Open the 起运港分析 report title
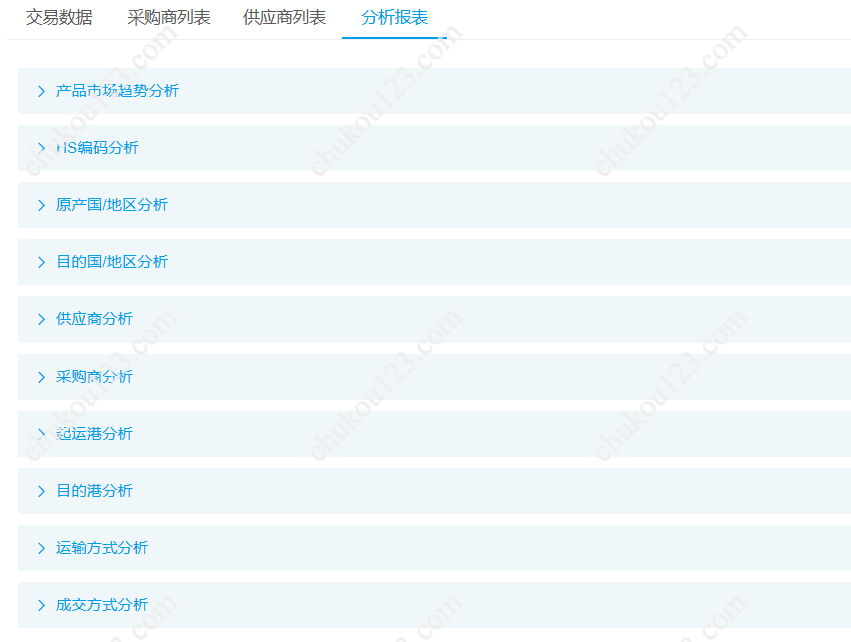Image resolution: width=851 pixels, height=642 pixels. pos(94,434)
